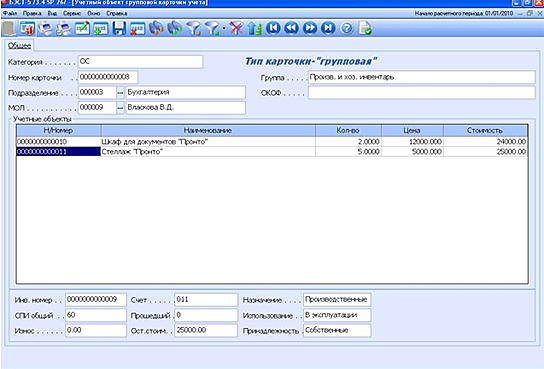
Task: Click the plain printer icon
Action: 45,28
